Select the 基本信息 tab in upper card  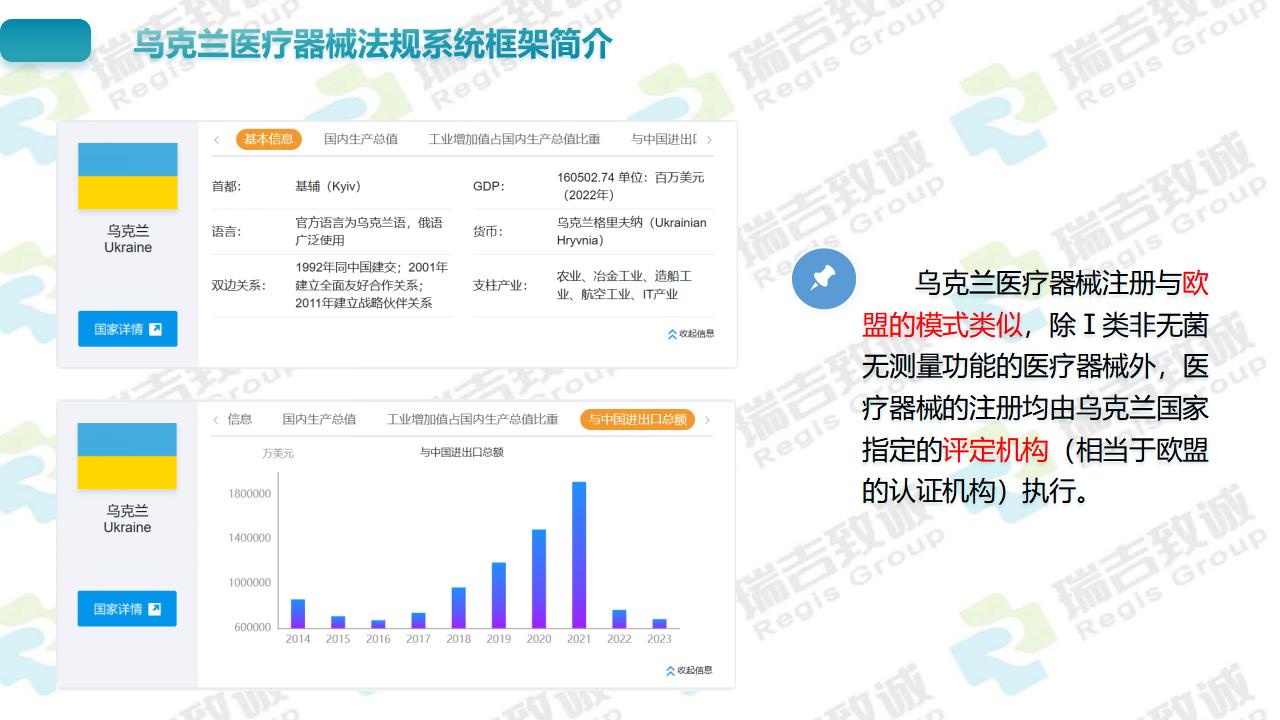(269, 139)
